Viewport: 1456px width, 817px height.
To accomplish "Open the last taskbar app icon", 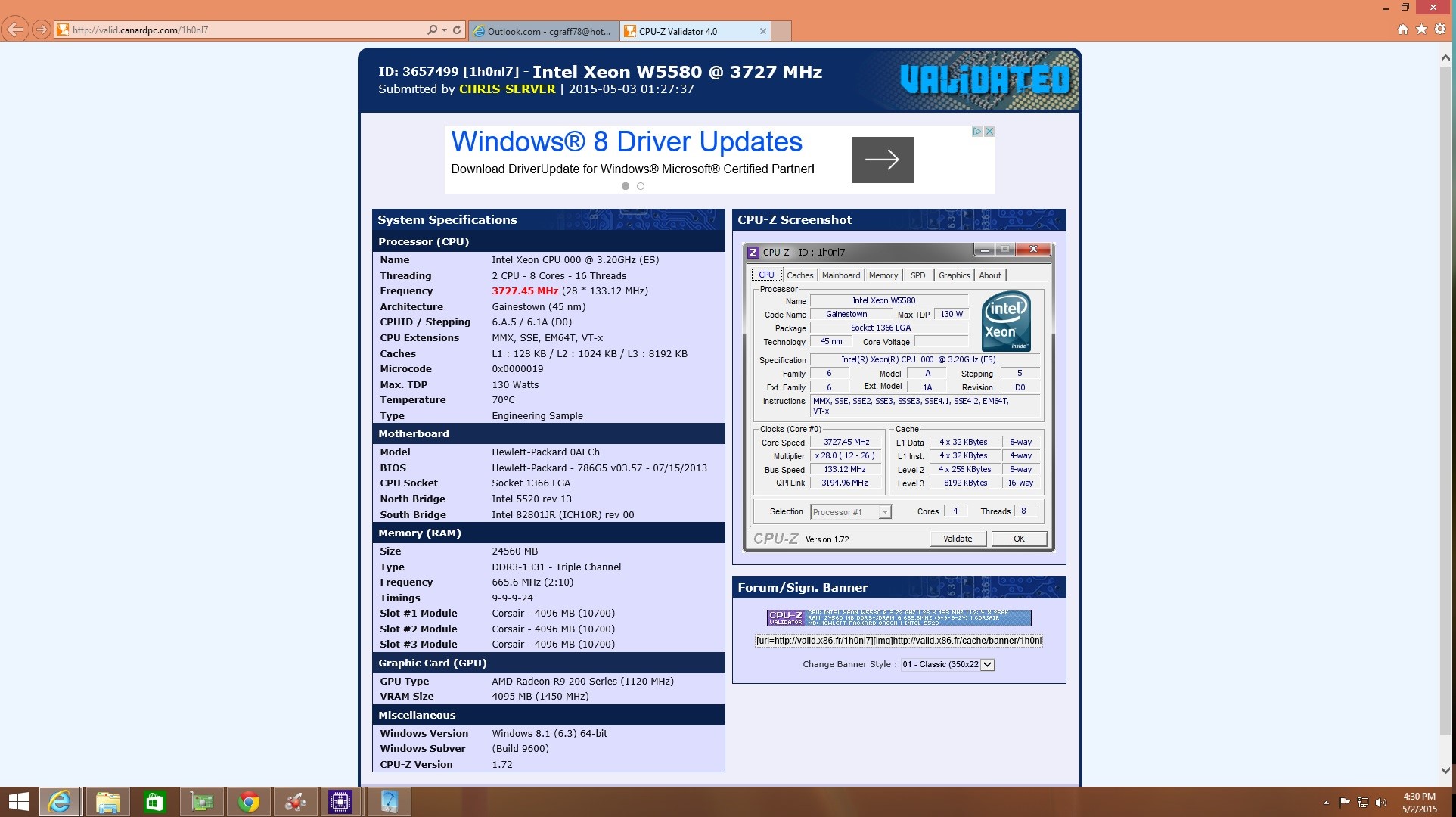I will coord(389,802).
